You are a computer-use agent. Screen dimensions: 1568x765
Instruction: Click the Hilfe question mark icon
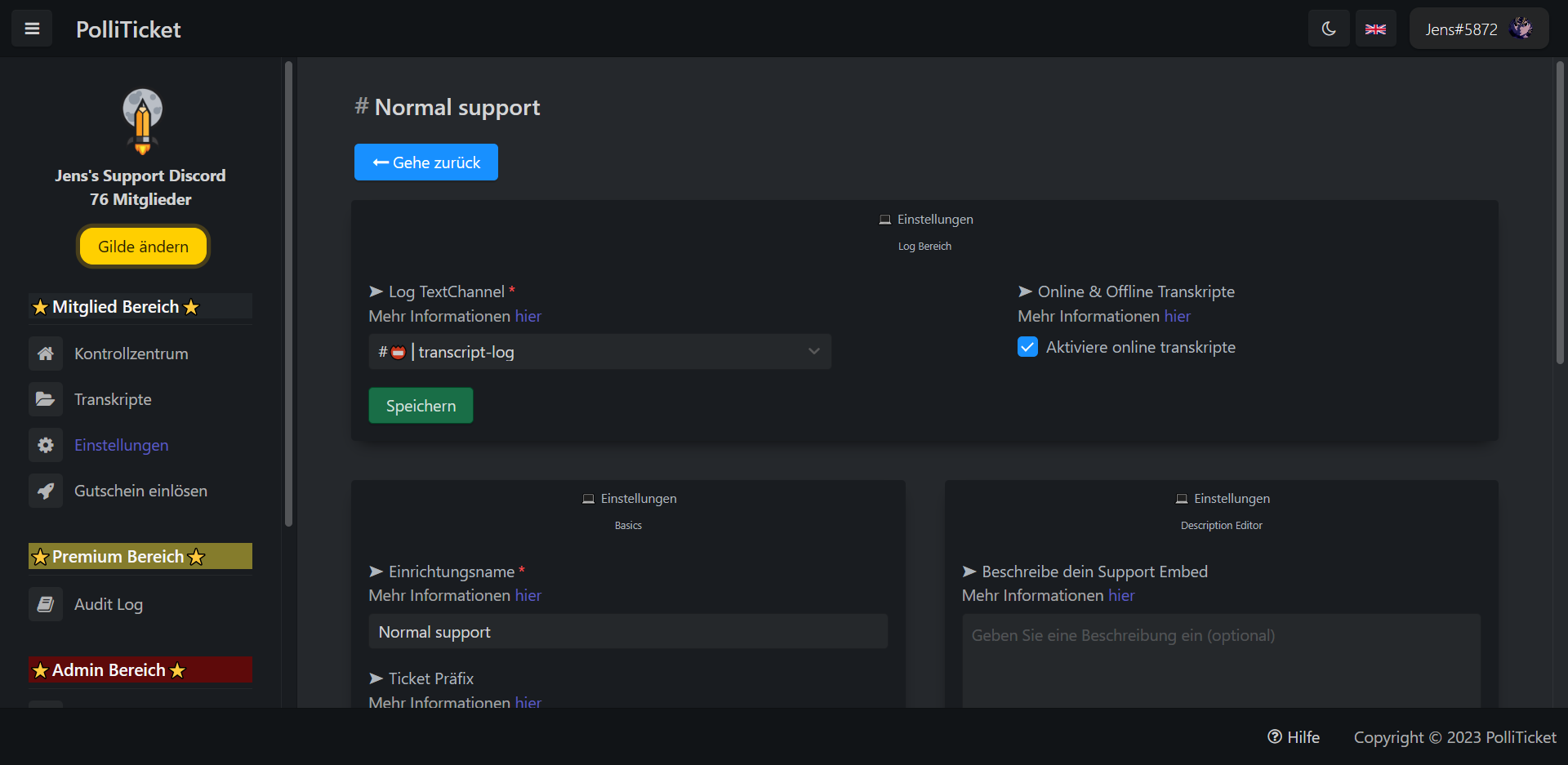pyautogui.click(x=1274, y=736)
